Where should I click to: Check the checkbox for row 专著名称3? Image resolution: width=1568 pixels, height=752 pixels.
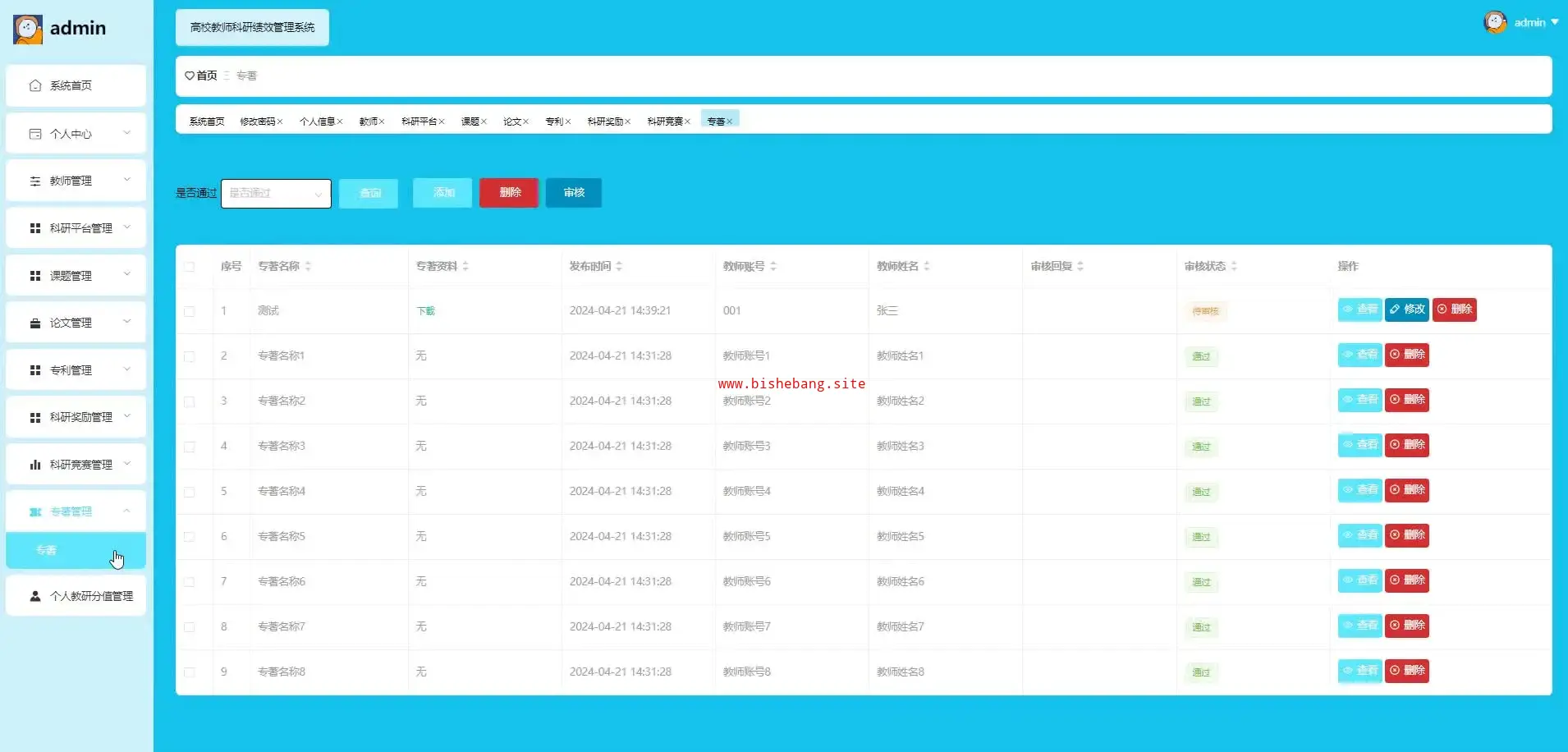190,447
